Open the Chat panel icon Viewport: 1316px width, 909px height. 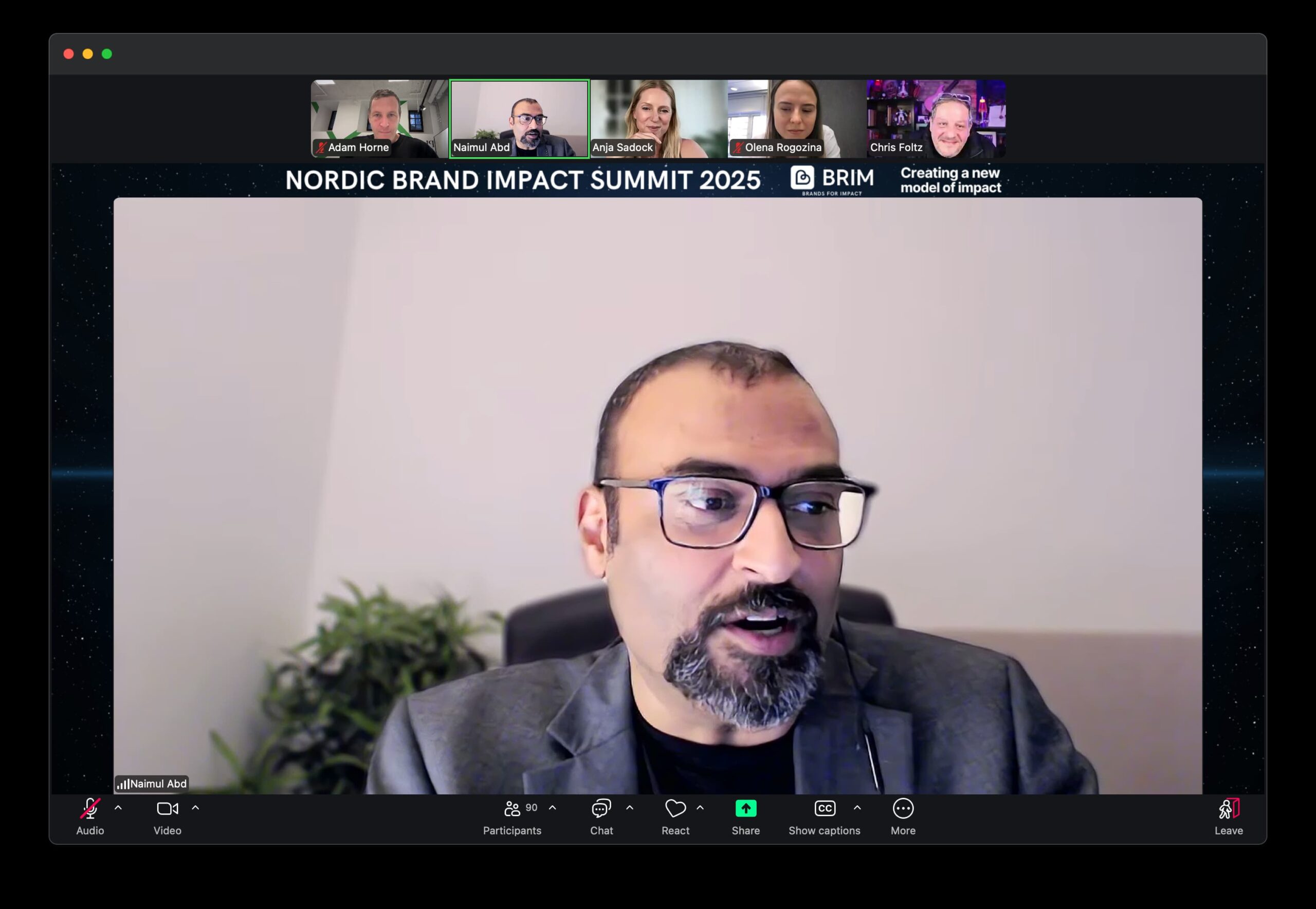point(601,808)
